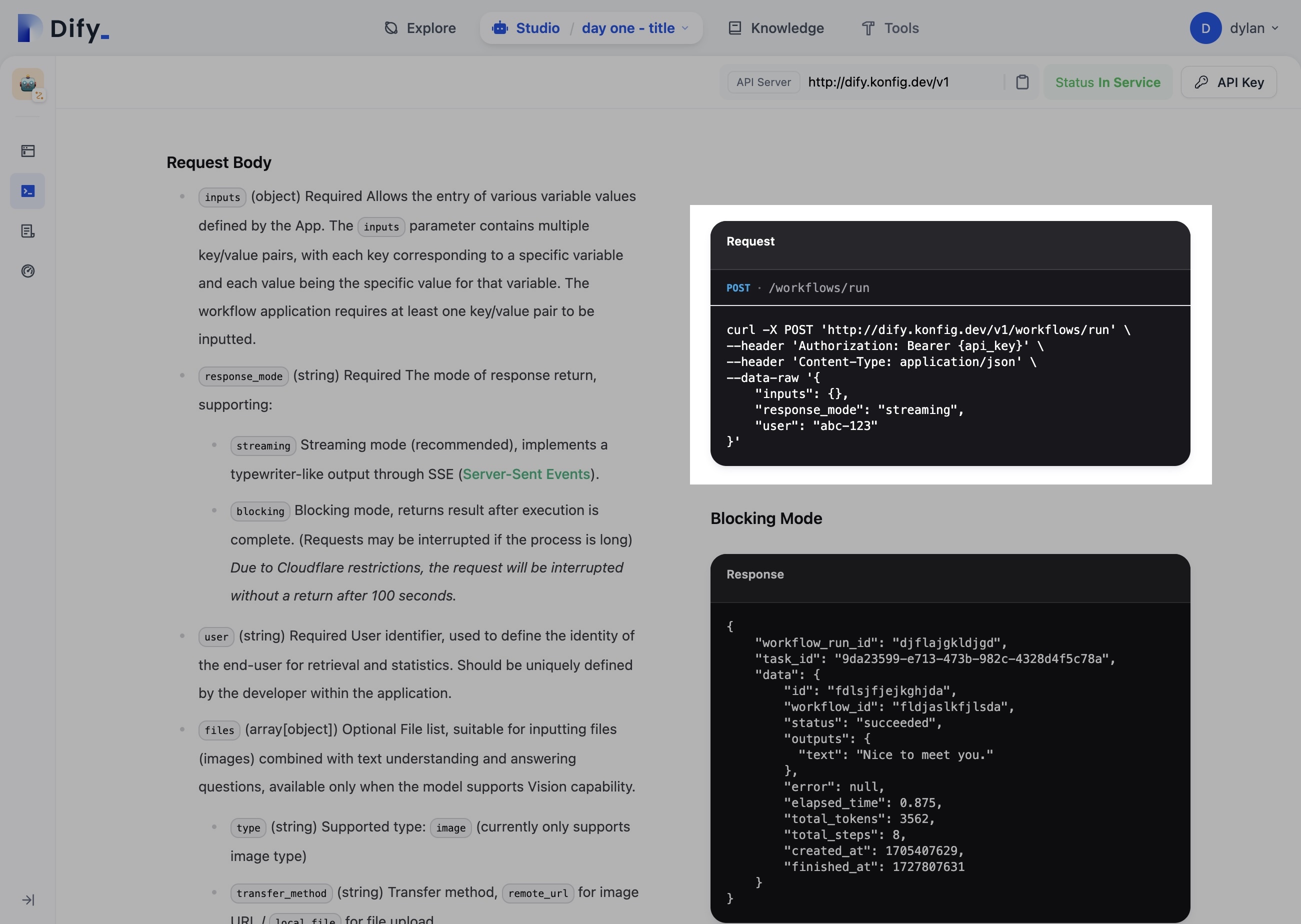
Task: Click the 'API Server' label
Action: (x=763, y=82)
